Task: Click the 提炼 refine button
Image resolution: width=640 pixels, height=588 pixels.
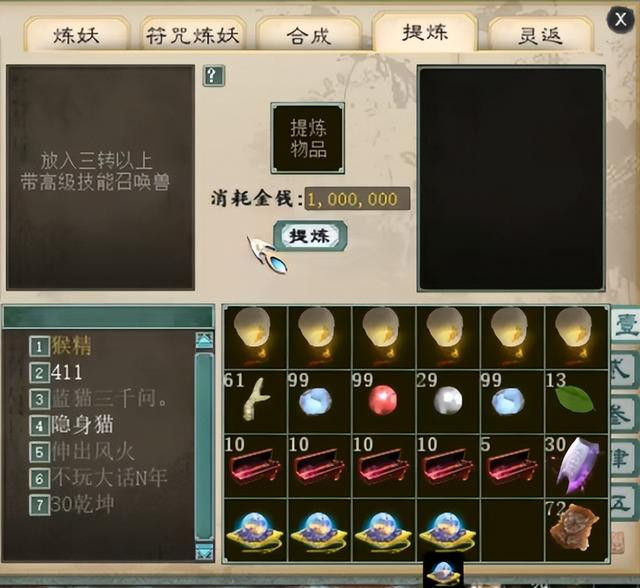Action: (310, 236)
